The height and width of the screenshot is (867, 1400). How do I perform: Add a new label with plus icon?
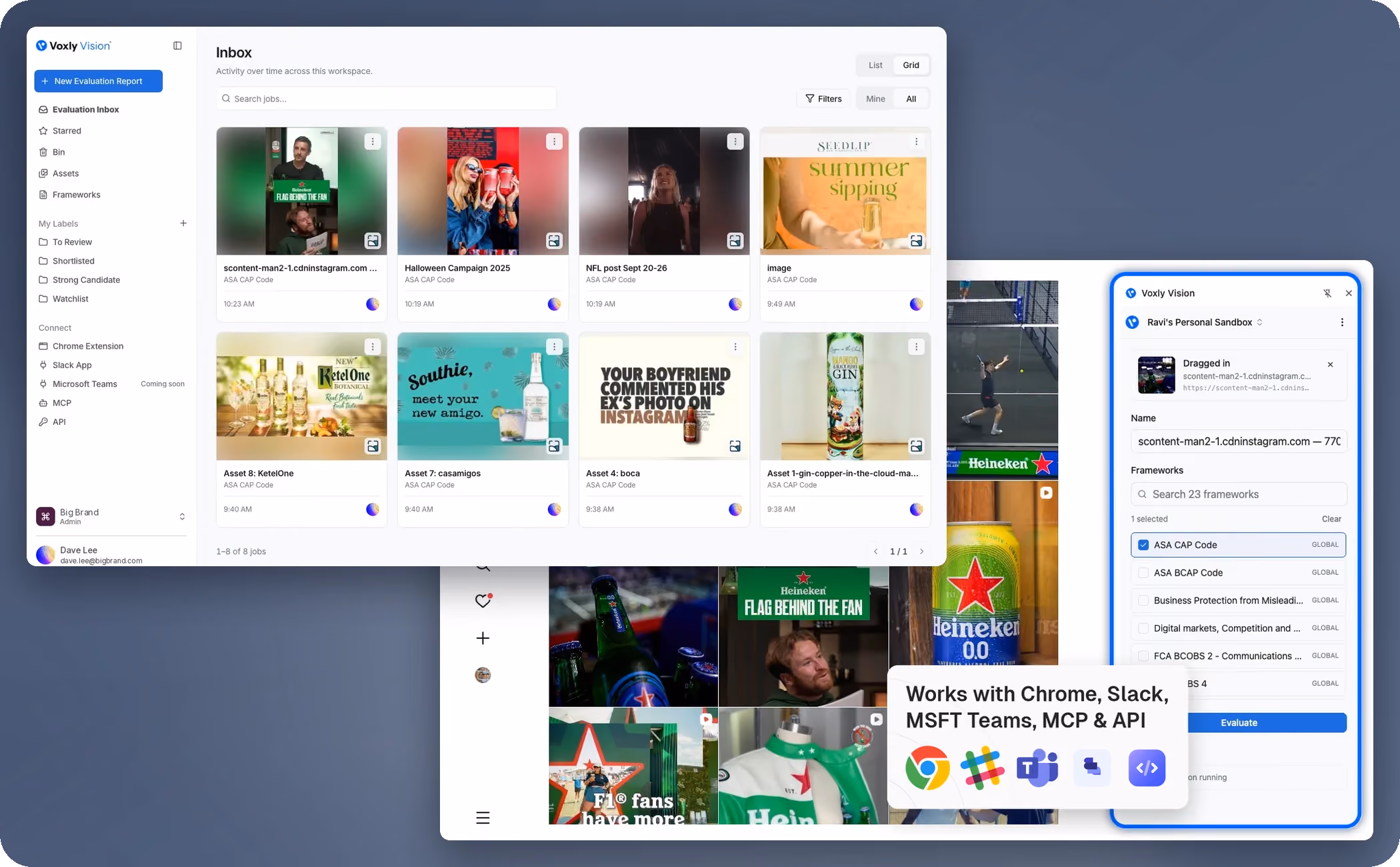[183, 223]
